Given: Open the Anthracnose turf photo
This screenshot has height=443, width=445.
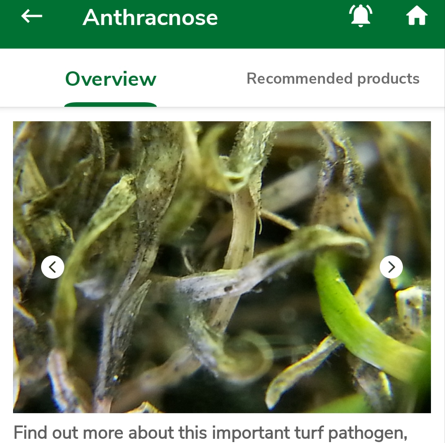Looking at the screenshot, I should click(x=222, y=267).
